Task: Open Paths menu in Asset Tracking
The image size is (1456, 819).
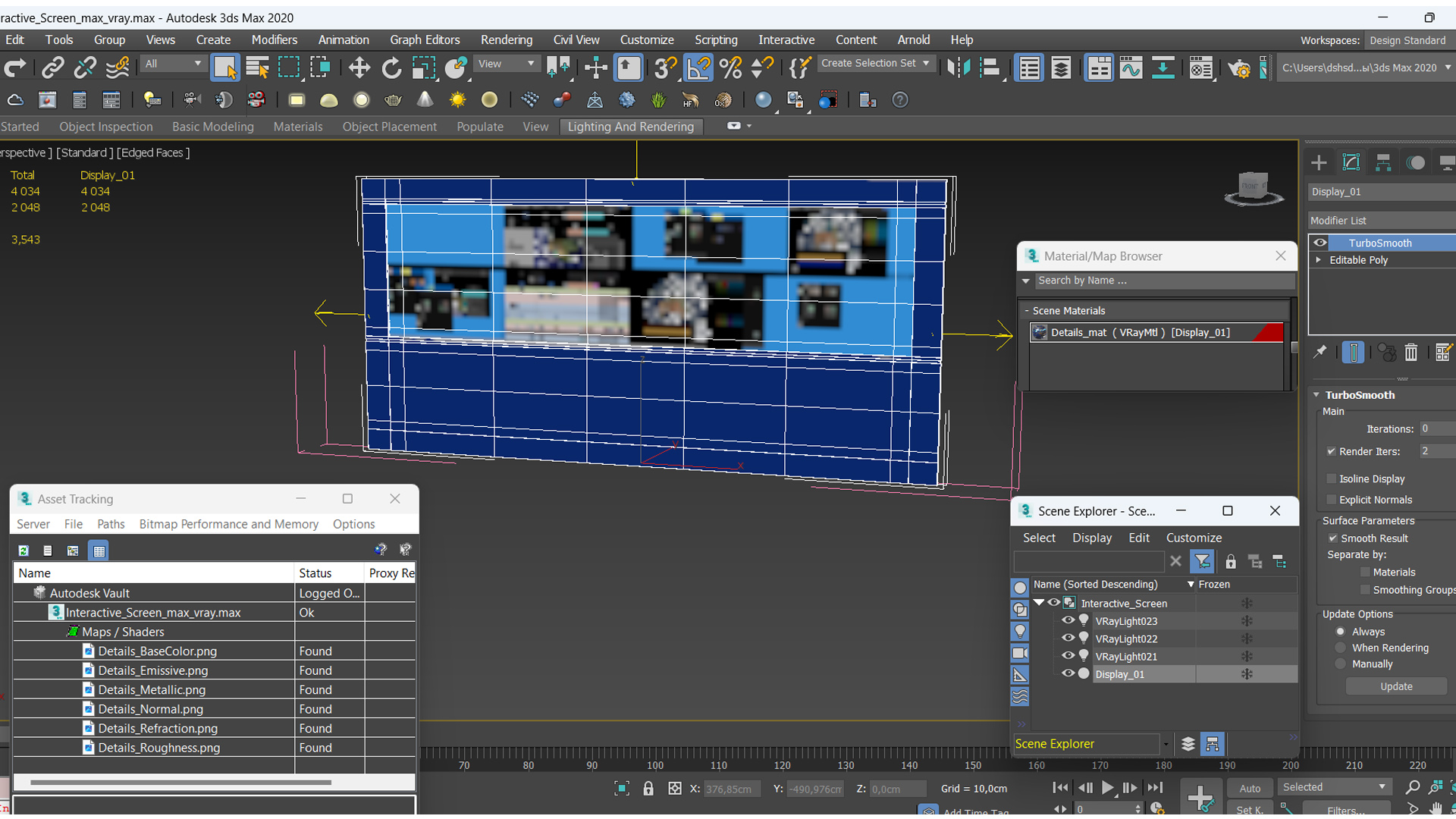Action: coord(111,524)
